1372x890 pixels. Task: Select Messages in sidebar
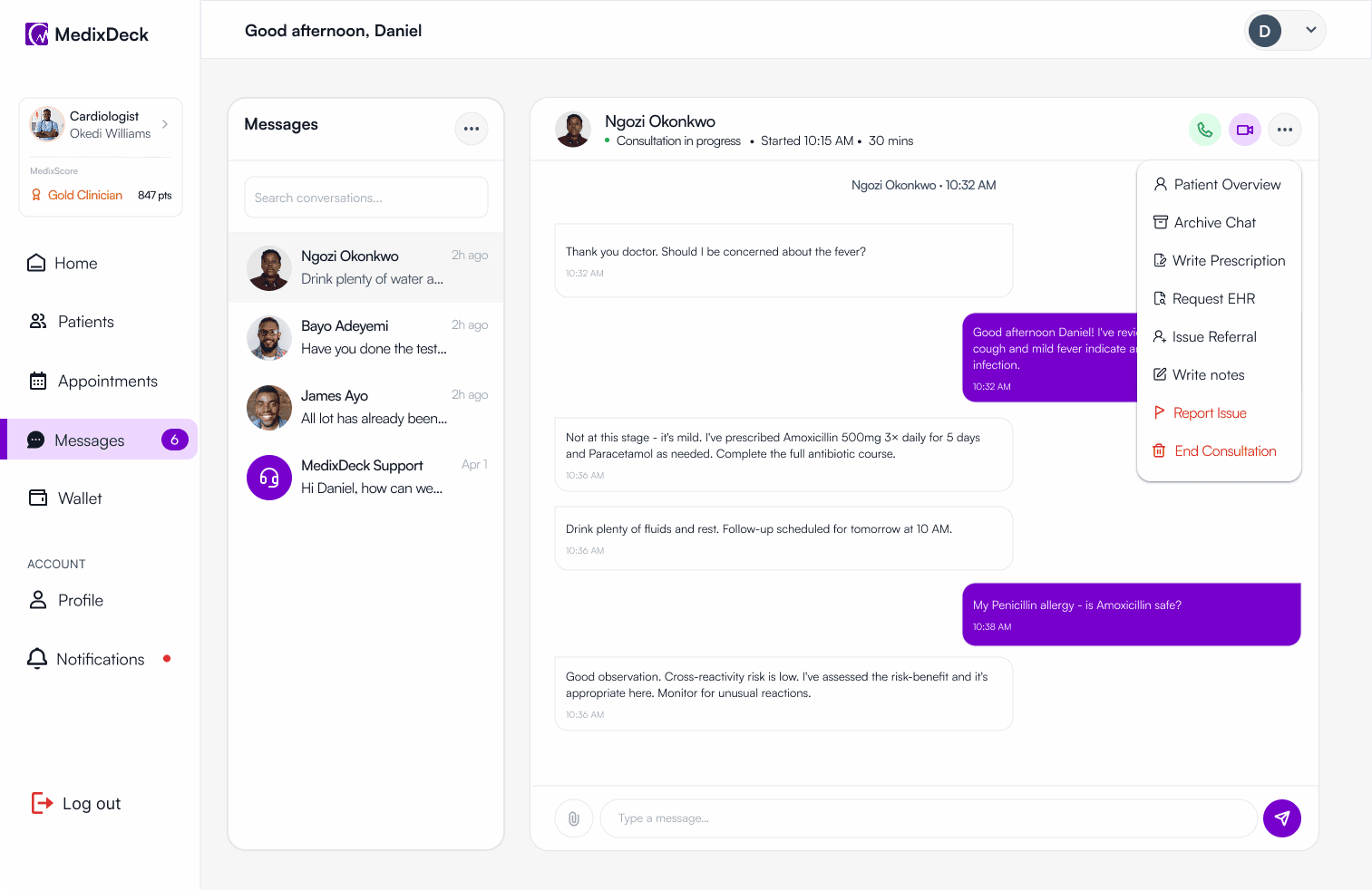coord(100,440)
